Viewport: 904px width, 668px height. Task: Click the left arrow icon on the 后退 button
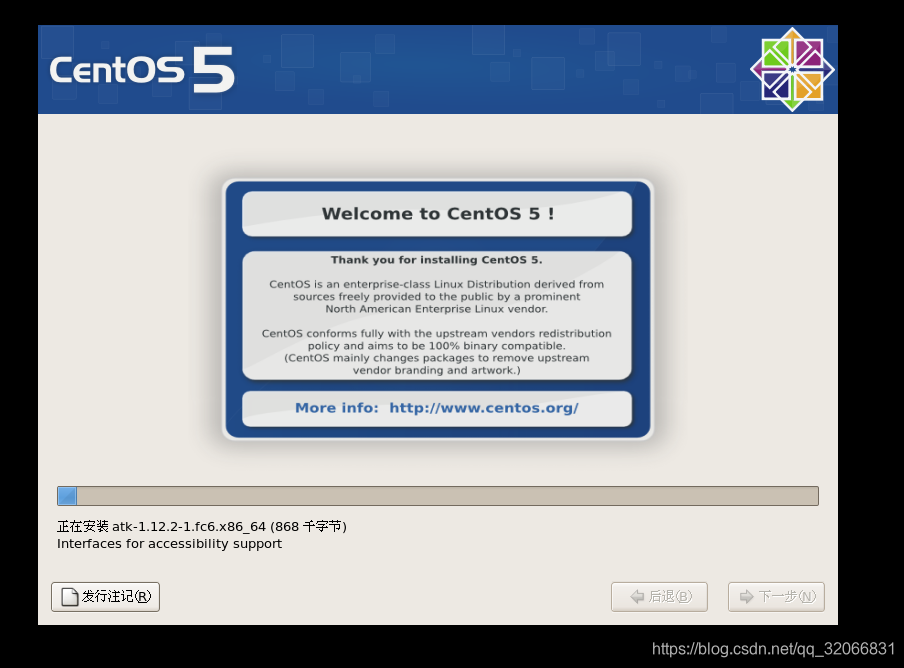point(637,597)
